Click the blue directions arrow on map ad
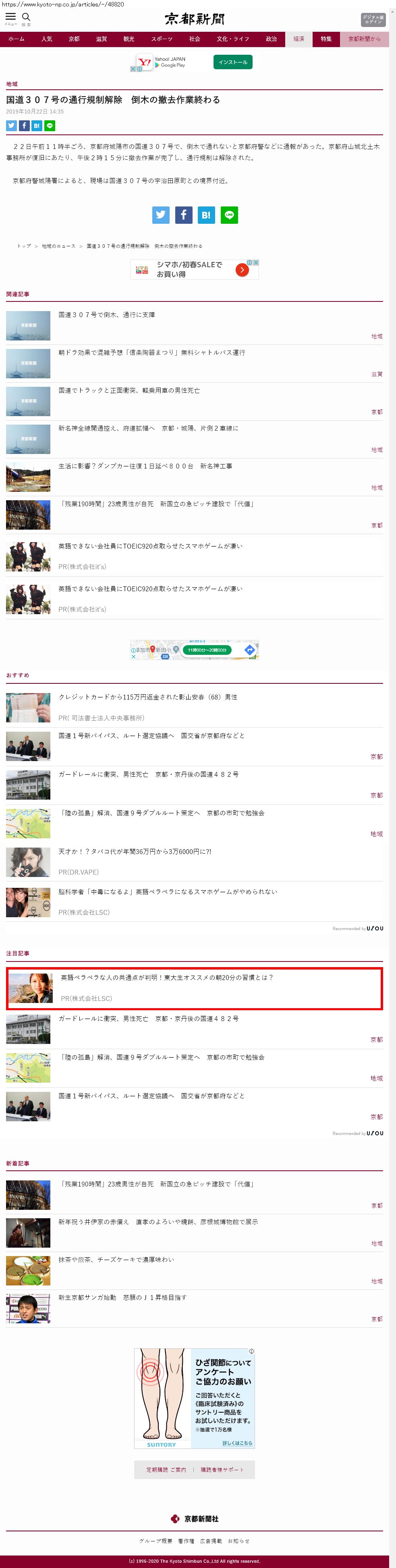This screenshot has width=396, height=1568. [249, 650]
